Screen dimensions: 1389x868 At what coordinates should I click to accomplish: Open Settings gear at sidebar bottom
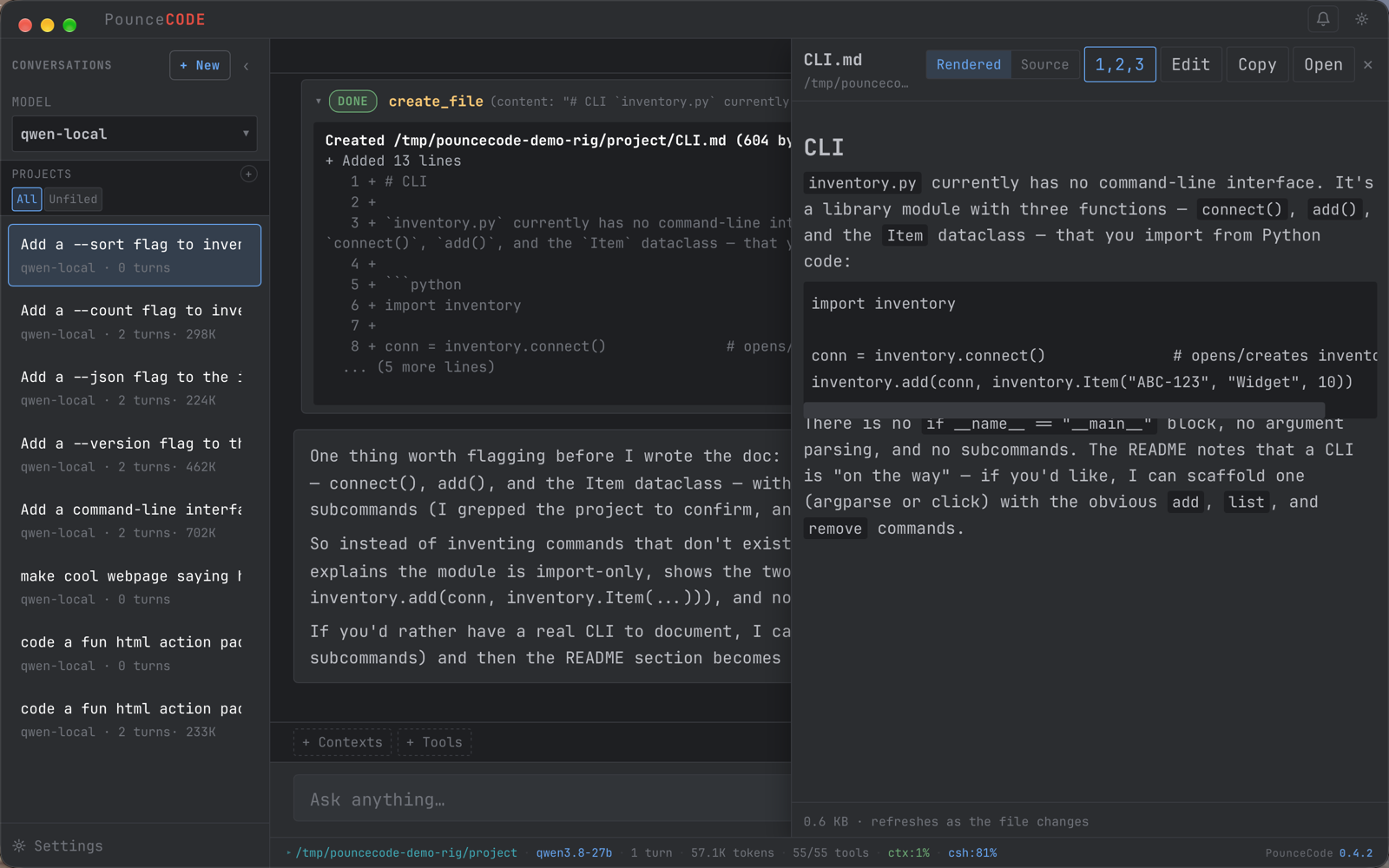click(58, 845)
